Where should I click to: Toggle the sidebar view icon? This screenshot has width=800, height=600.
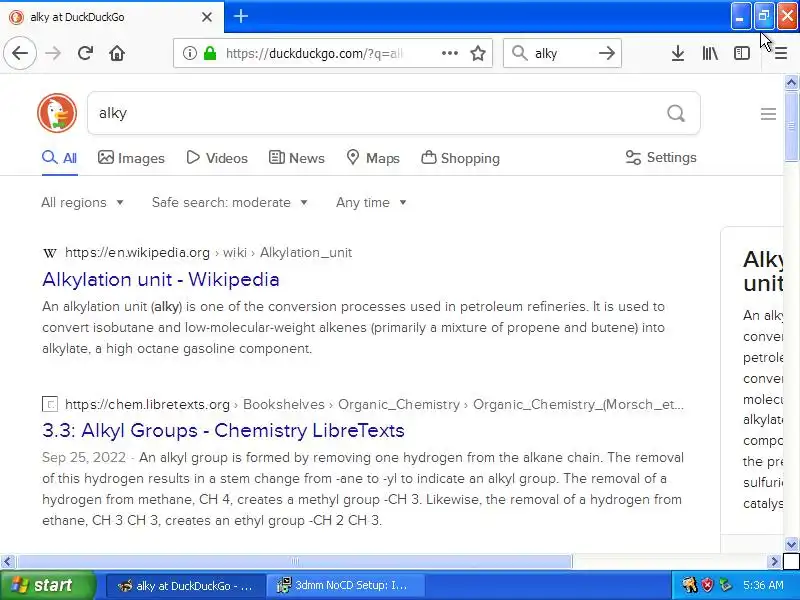click(x=741, y=53)
